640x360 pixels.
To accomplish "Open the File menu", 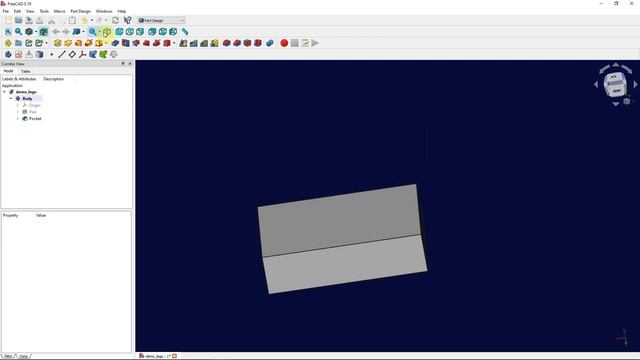I will [6, 11].
